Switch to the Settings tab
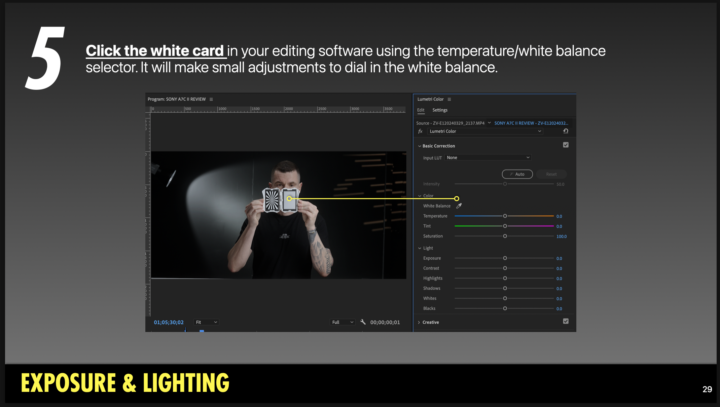The height and width of the screenshot is (407, 720). [440, 110]
